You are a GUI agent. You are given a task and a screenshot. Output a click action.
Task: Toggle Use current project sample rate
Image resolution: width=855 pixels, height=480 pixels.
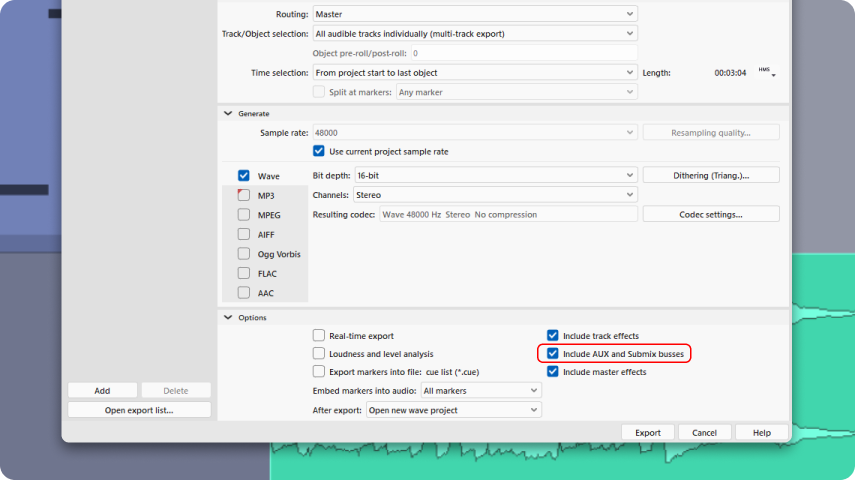pyautogui.click(x=319, y=151)
